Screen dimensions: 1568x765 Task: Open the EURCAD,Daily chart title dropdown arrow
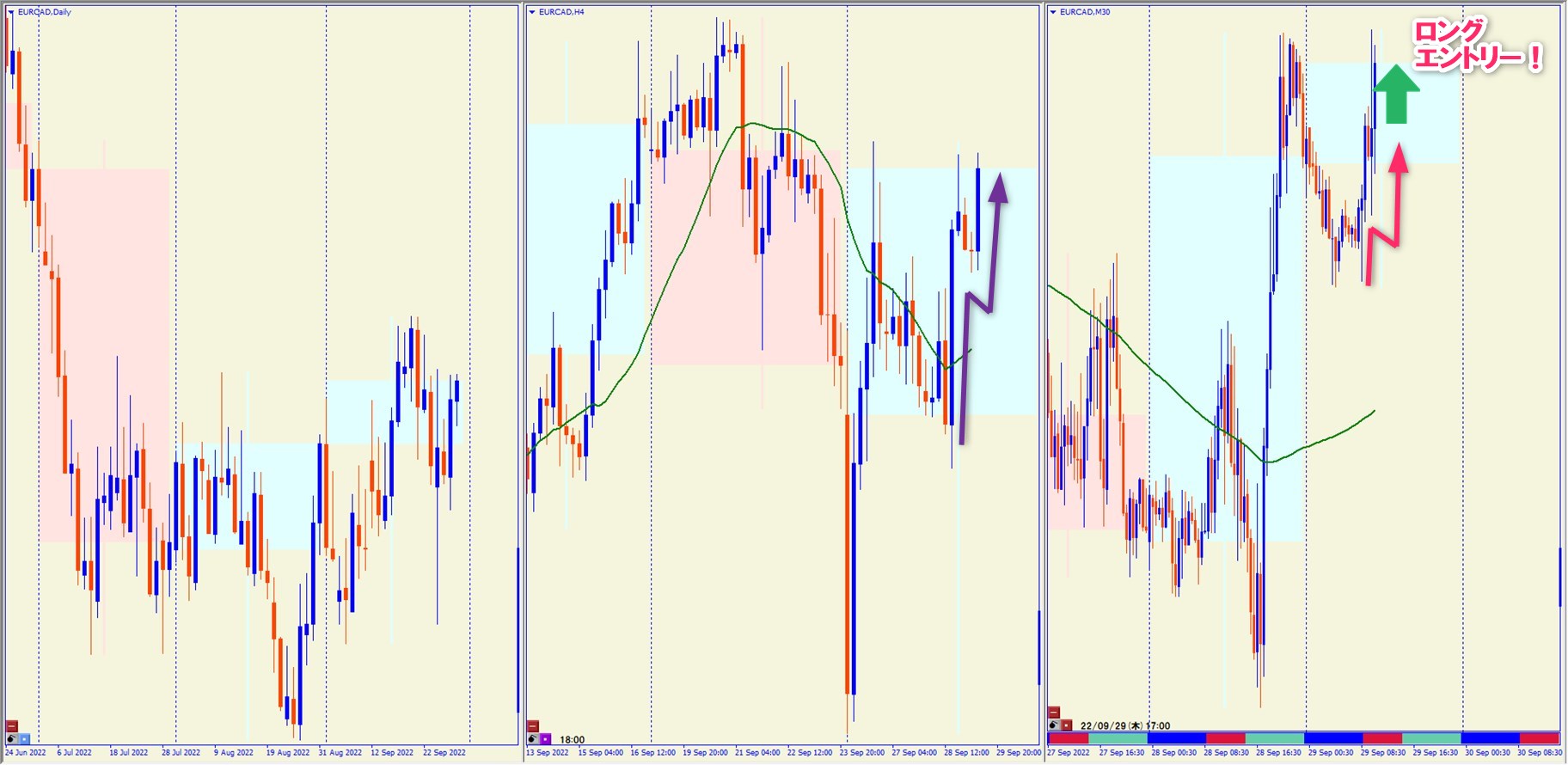tap(10, 12)
